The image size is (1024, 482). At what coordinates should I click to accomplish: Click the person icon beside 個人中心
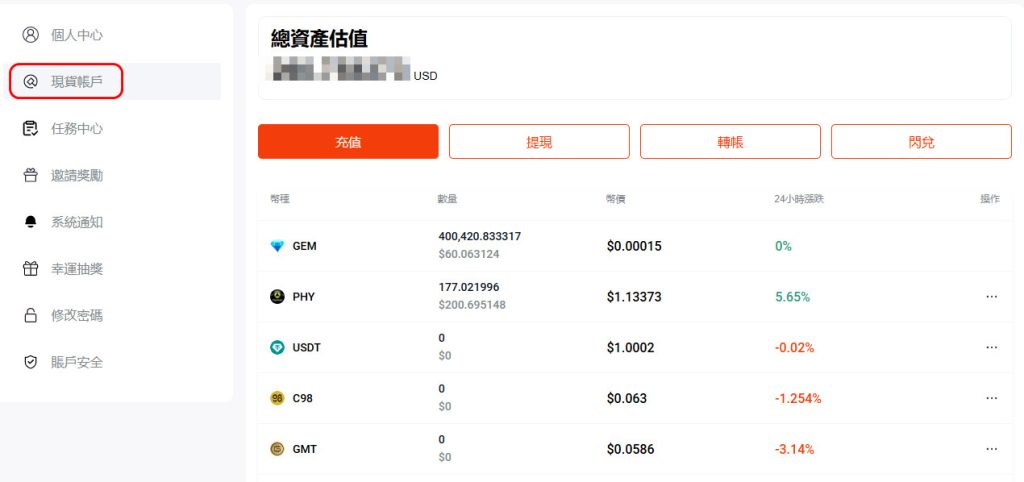pyautogui.click(x=31, y=35)
